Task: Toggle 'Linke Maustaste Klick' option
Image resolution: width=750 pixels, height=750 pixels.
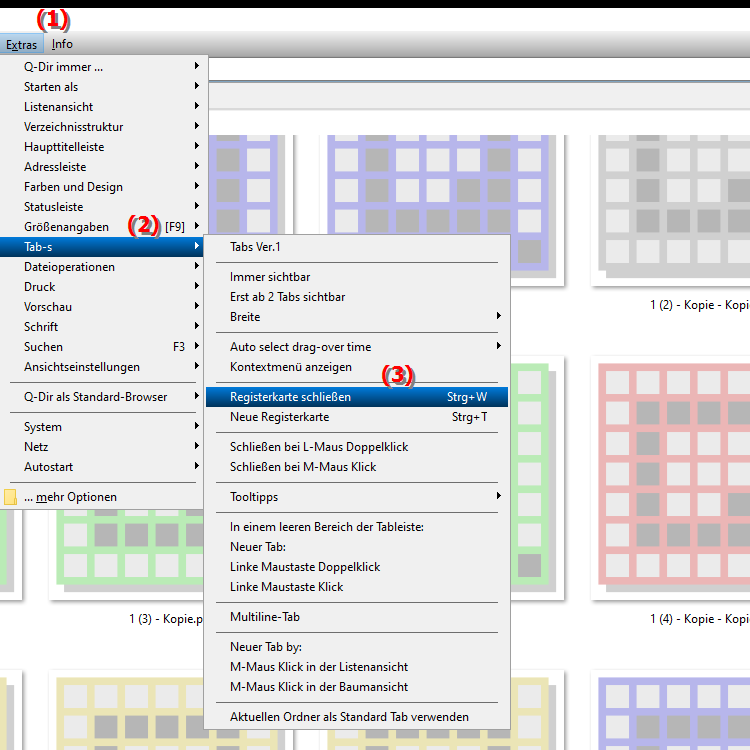Action: [357, 587]
